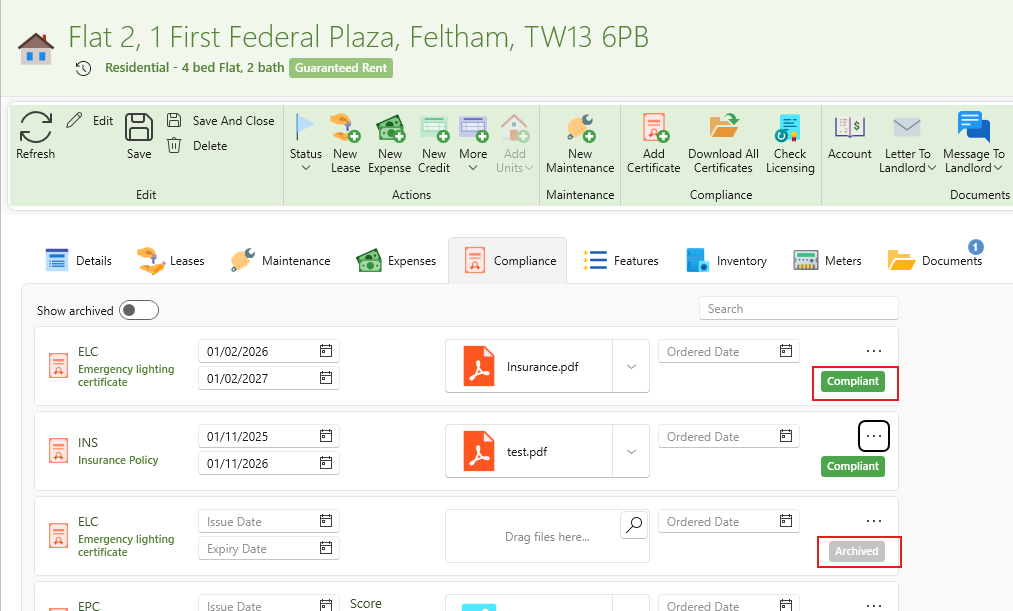Click the Insurance Policy certificate name
1013x611 pixels.
tap(118, 460)
